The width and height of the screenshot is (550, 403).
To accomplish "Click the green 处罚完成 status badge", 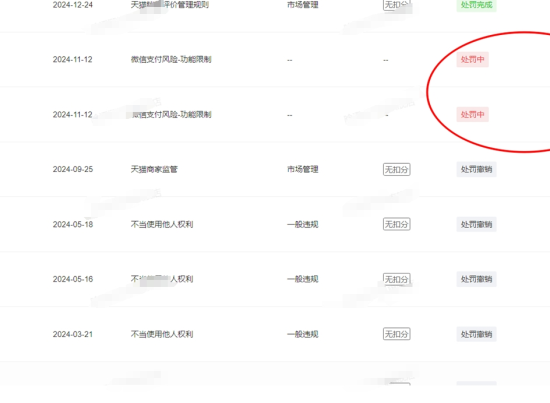I will (476, 5).
